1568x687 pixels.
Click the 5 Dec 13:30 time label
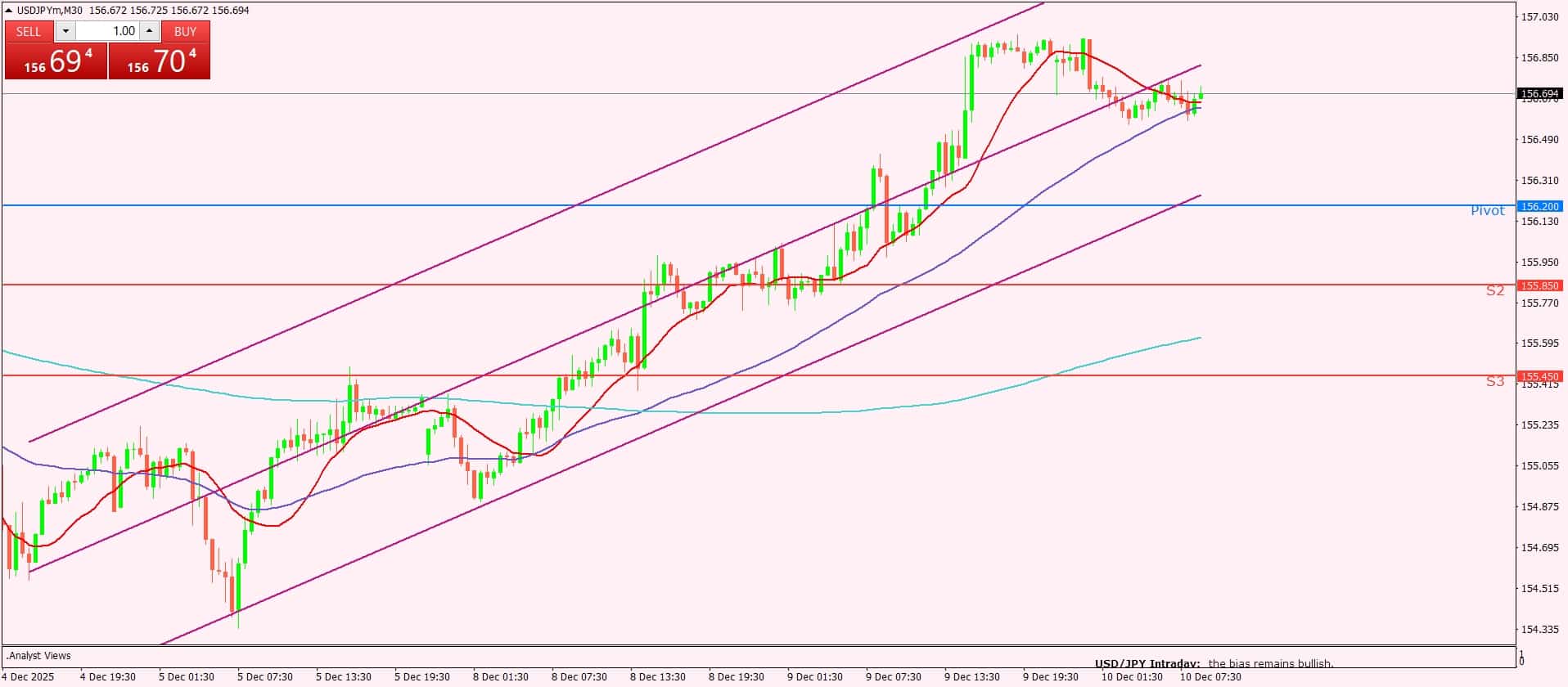click(344, 677)
